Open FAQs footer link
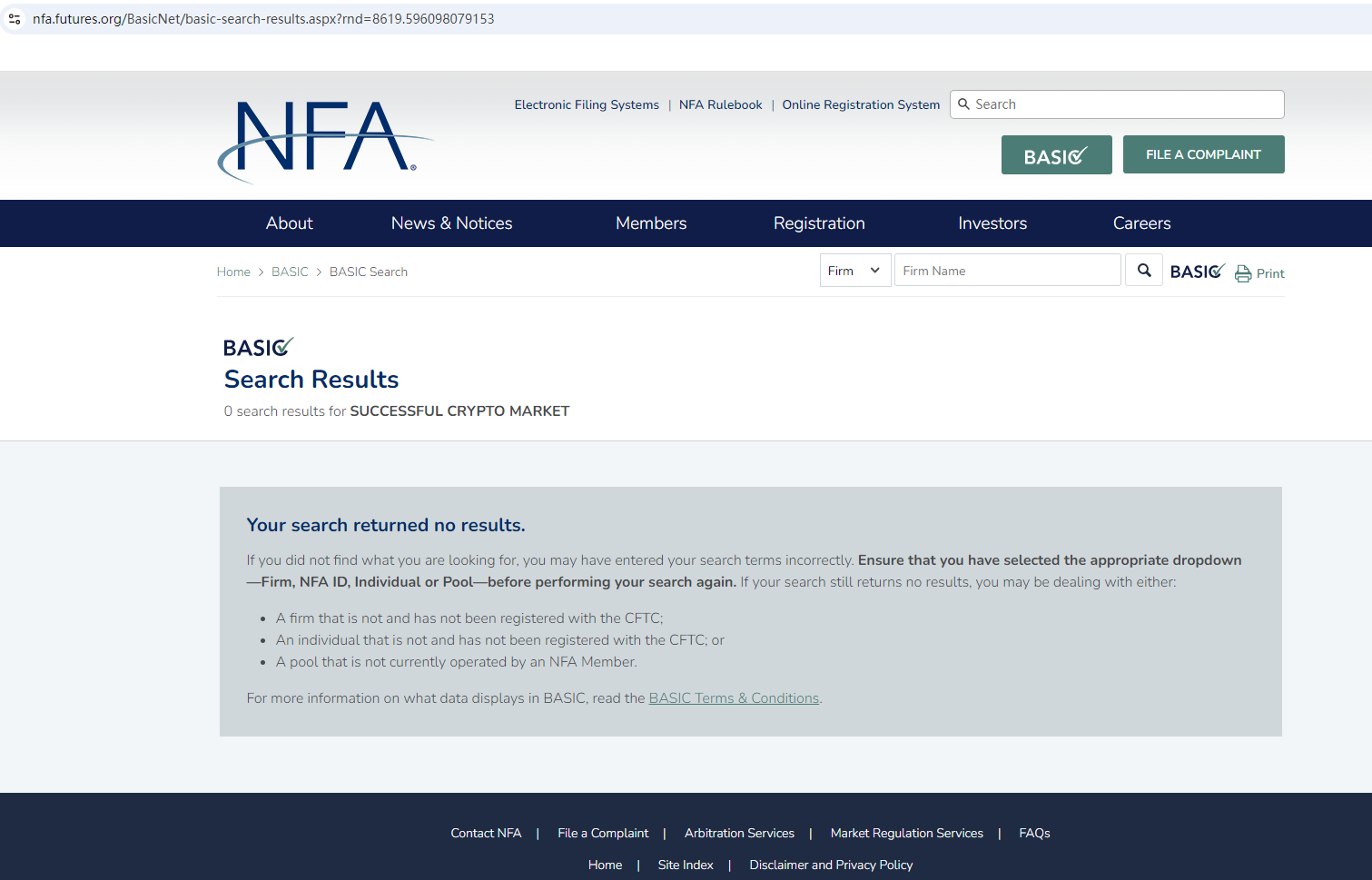 [1034, 833]
